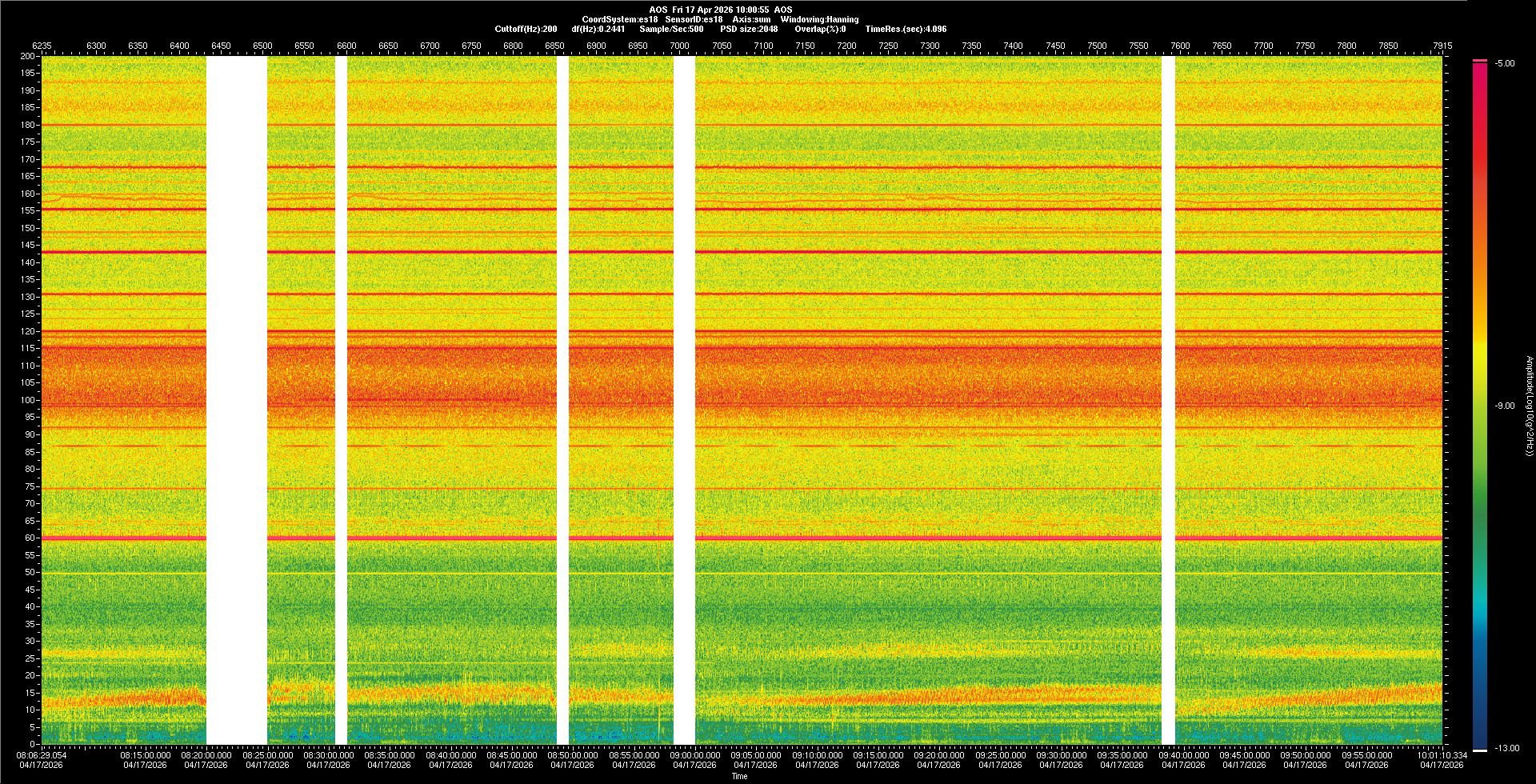Click the 200 Hz frequency axis label
This screenshot has height=784, width=1536.
[27, 57]
